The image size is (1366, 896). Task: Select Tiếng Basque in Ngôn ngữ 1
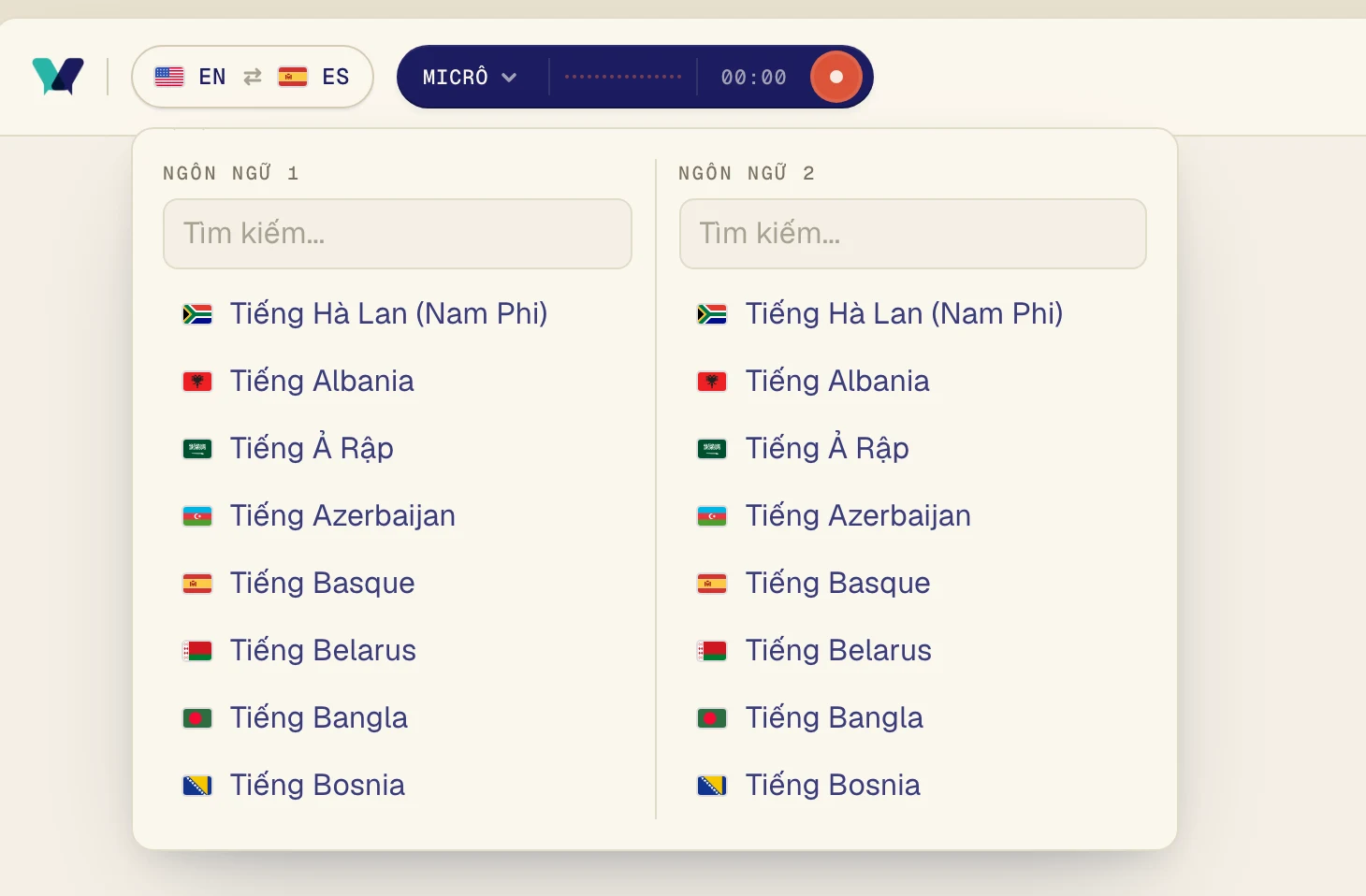pyautogui.click(x=398, y=583)
